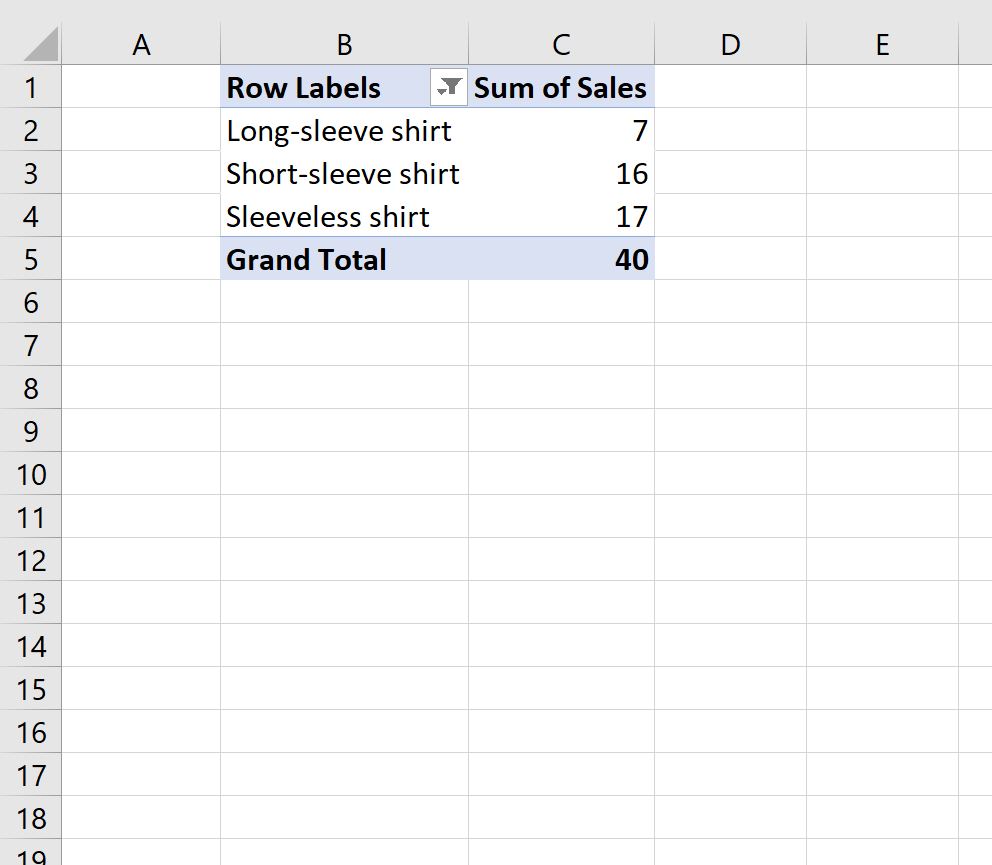
Task: Select row 12 header
Action: point(30,560)
